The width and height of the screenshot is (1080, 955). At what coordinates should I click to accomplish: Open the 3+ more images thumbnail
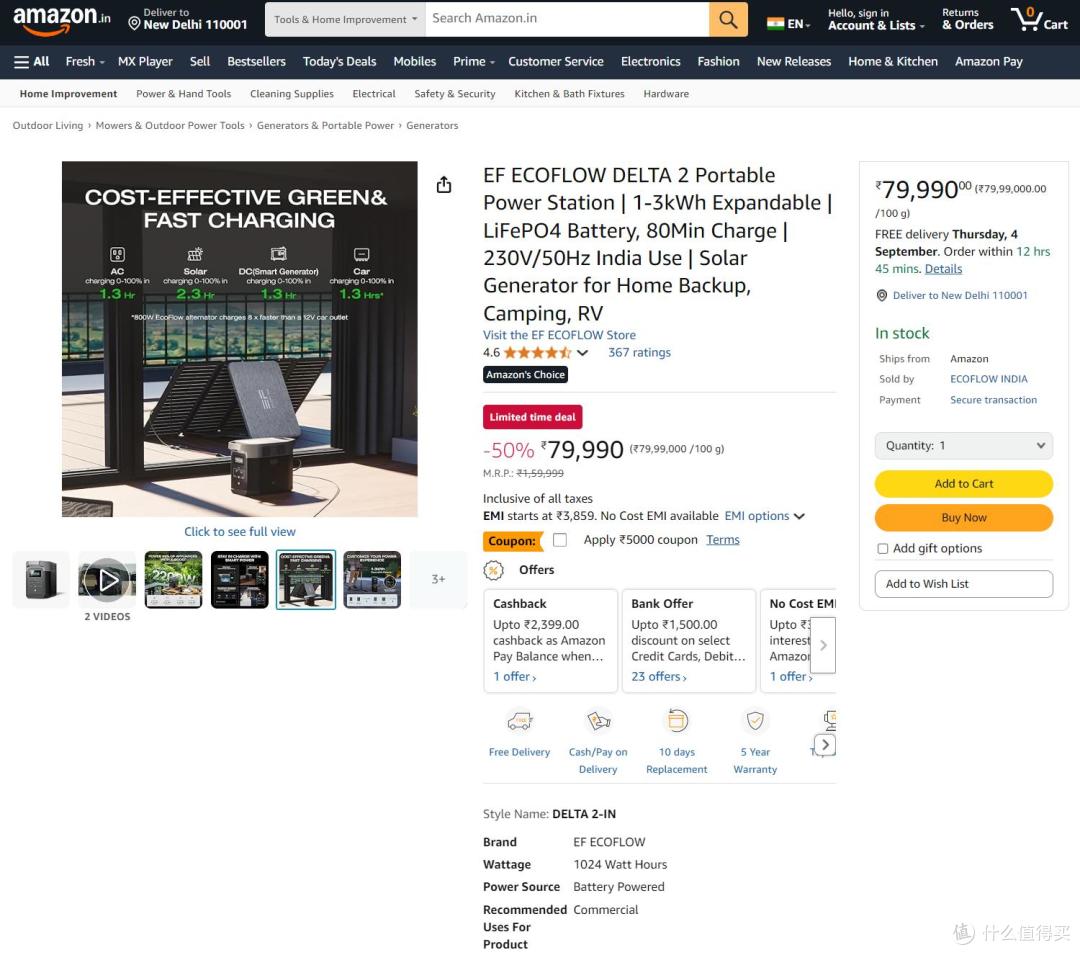[x=439, y=580]
